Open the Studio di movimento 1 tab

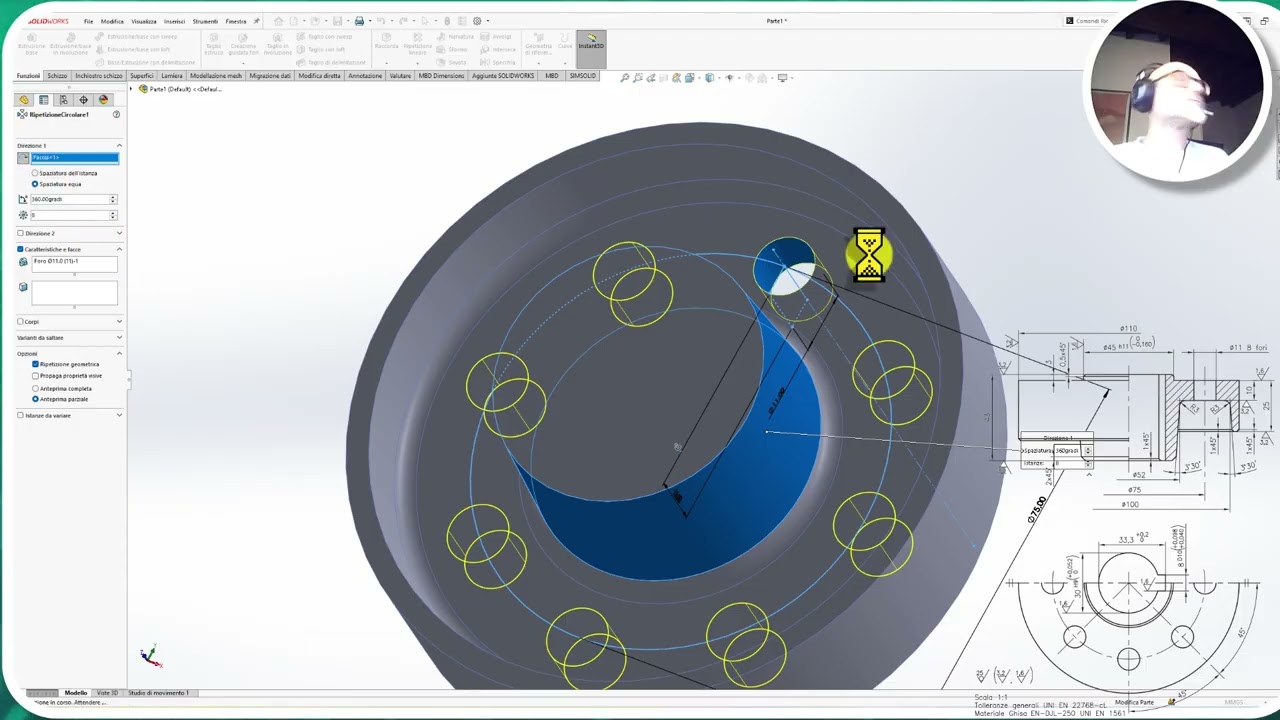point(158,693)
